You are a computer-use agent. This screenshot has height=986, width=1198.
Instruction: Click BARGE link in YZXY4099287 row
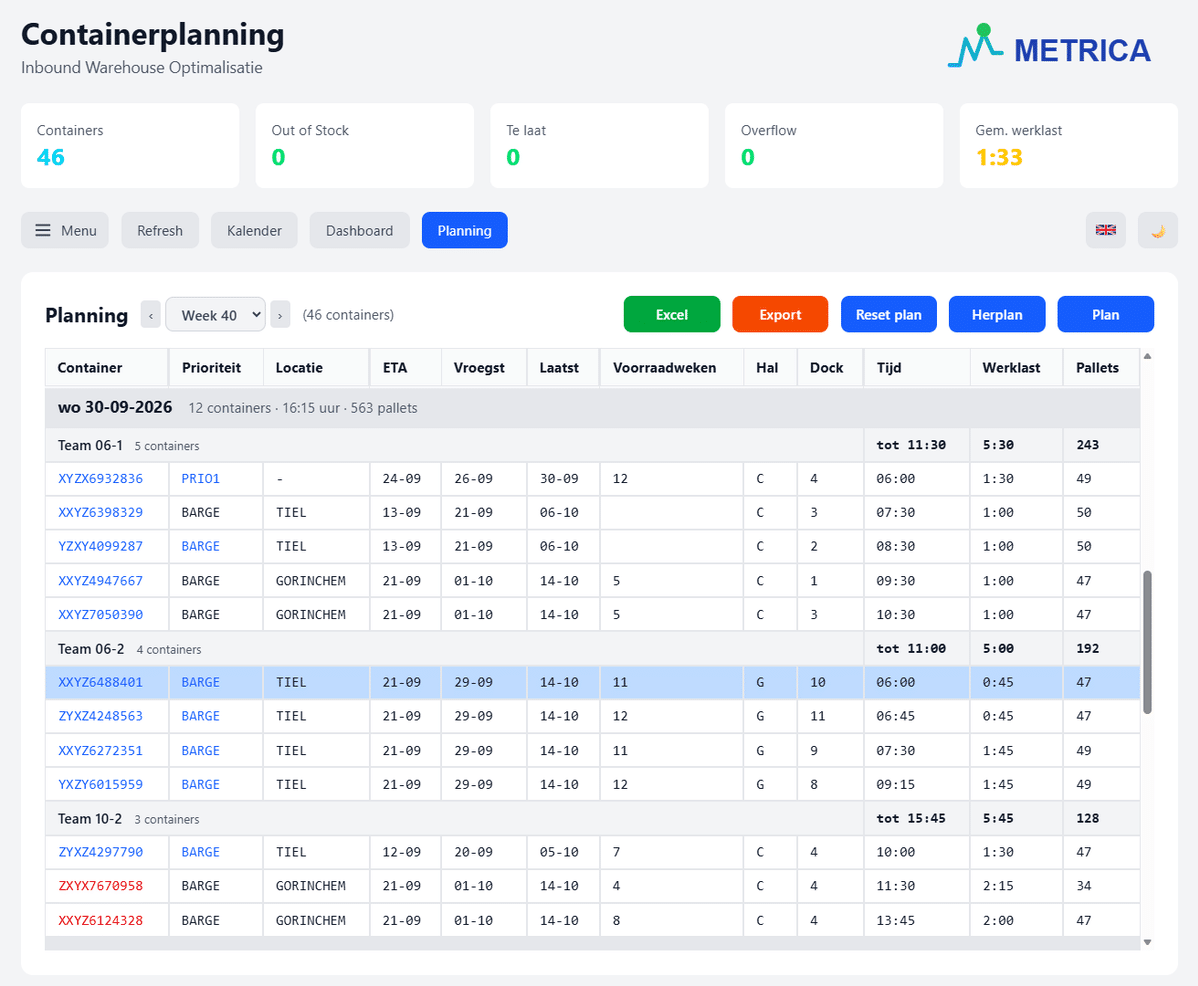[x=200, y=546]
